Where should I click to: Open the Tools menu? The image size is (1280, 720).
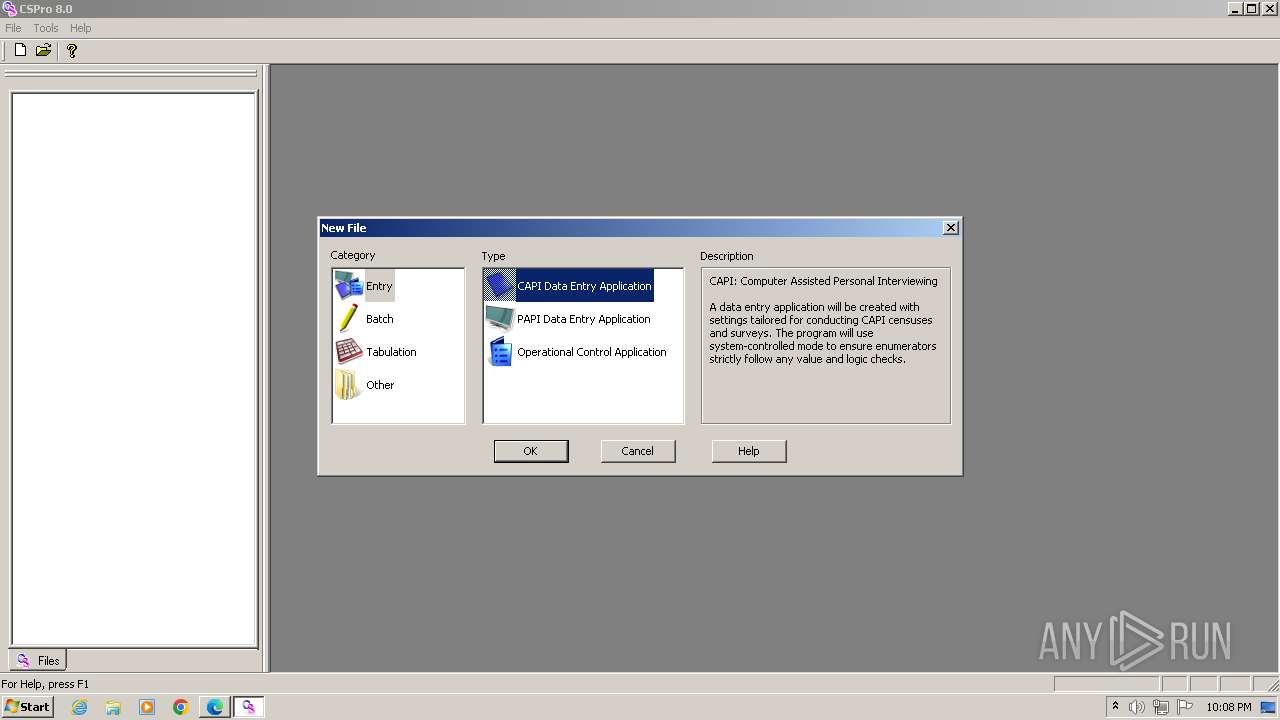coord(46,28)
